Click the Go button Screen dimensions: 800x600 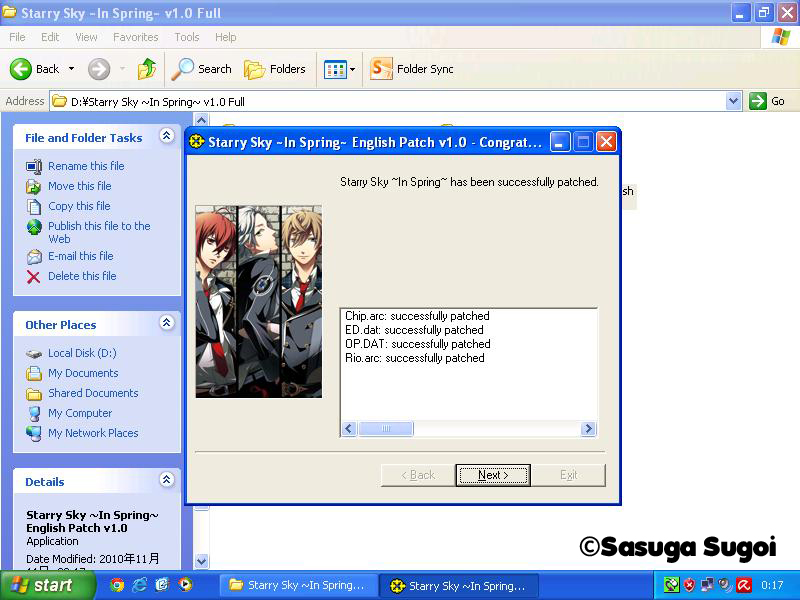[x=767, y=101]
